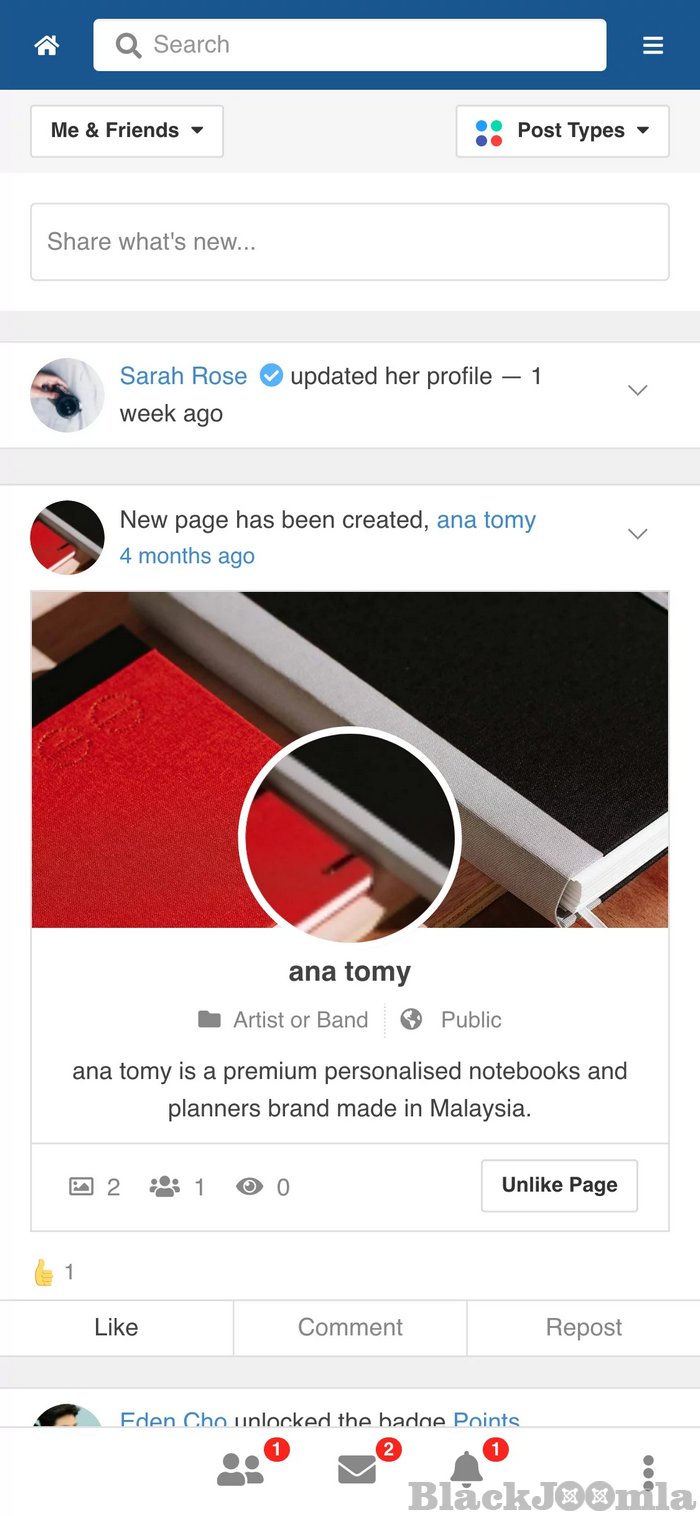Click the thumbs-up reaction icon
The height and width of the screenshot is (1516, 700).
pyautogui.click(x=44, y=1272)
